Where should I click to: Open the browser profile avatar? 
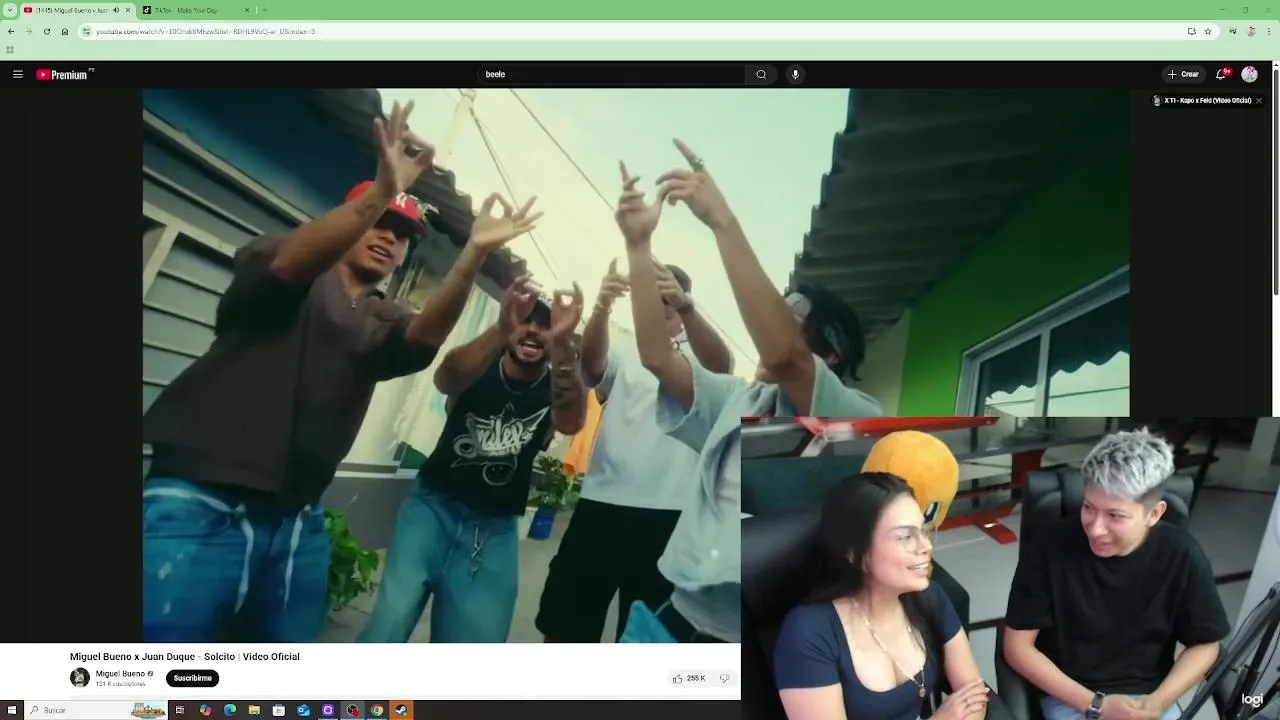click(1251, 31)
